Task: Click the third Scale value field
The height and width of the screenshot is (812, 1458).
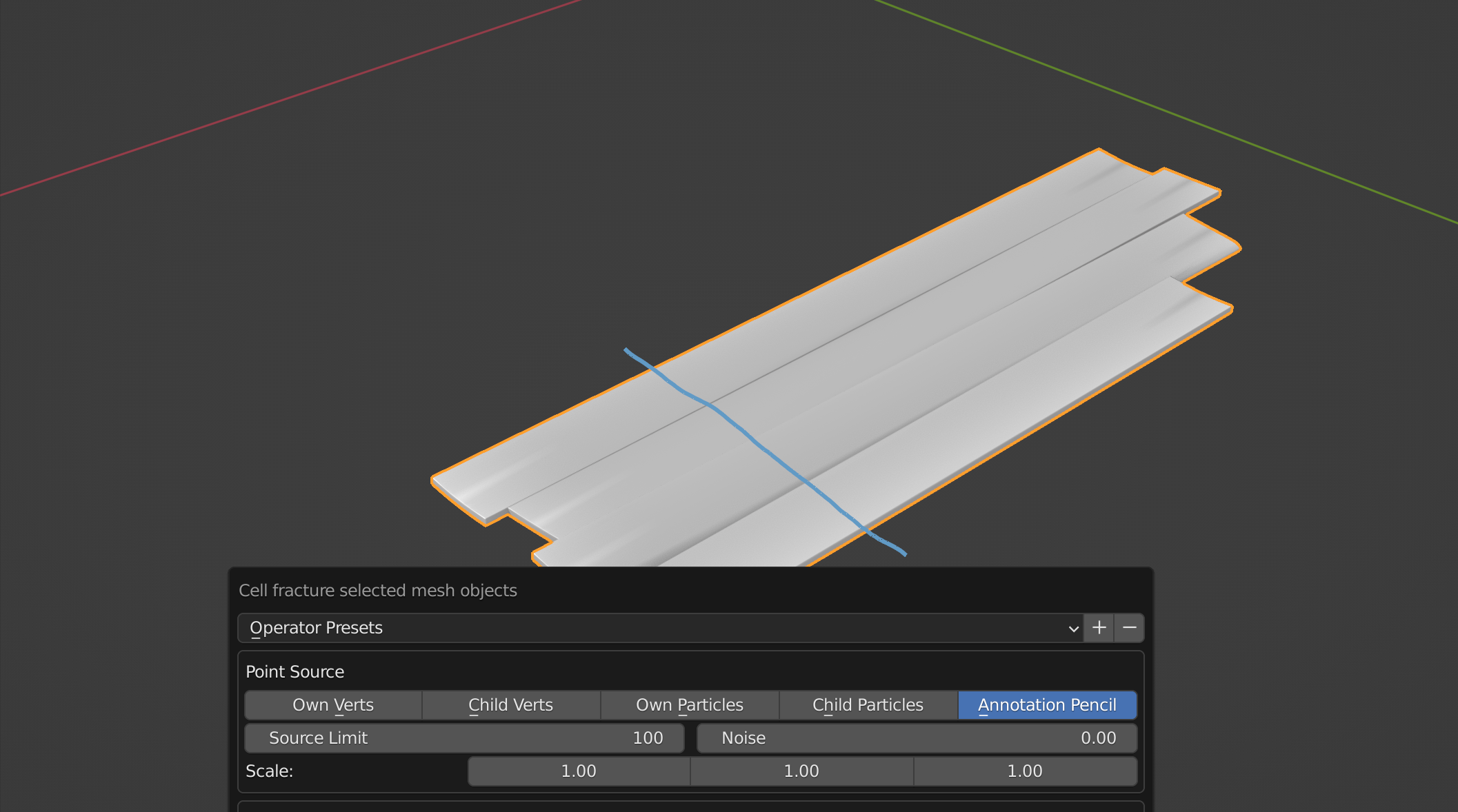Action: (1025, 771)
